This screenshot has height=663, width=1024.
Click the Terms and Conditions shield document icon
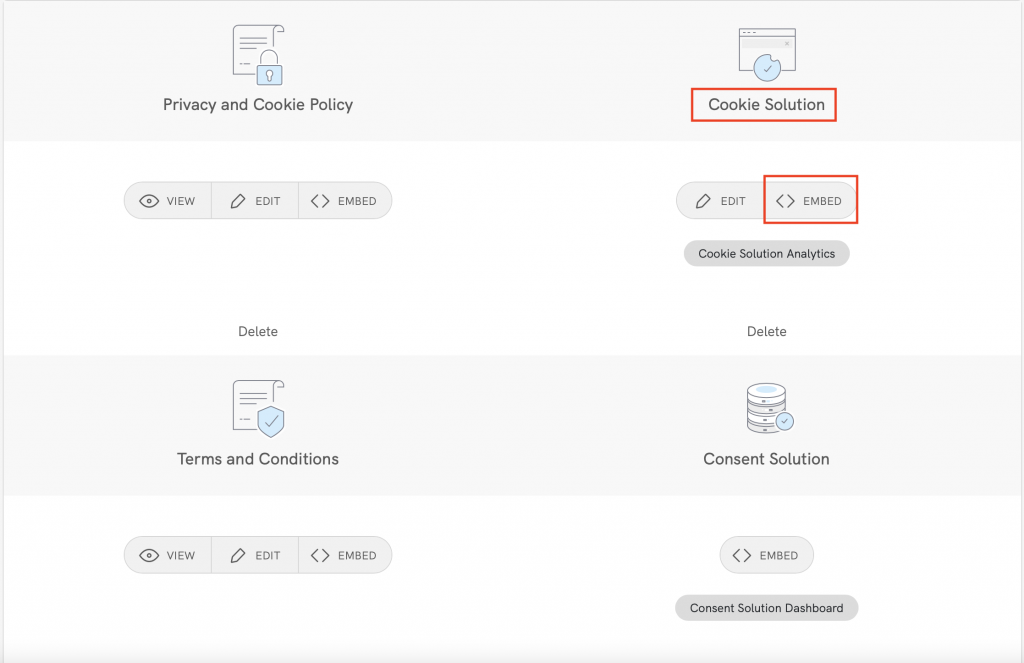click(x=257, y=406)
